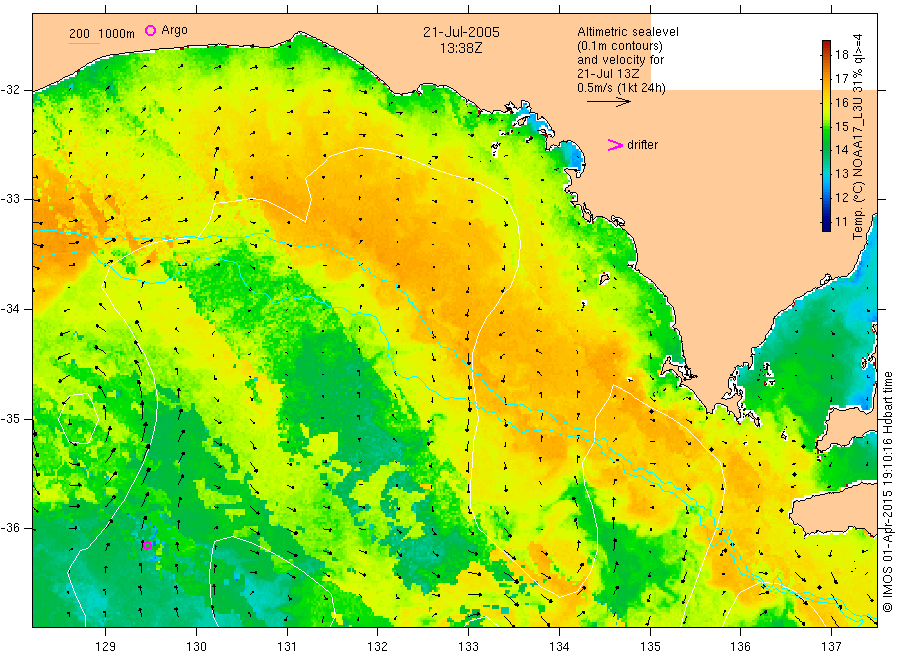Click the longitude label 136
Image resolution: width=900 pixels, height=660 pixels.
(x=740, y=647)
